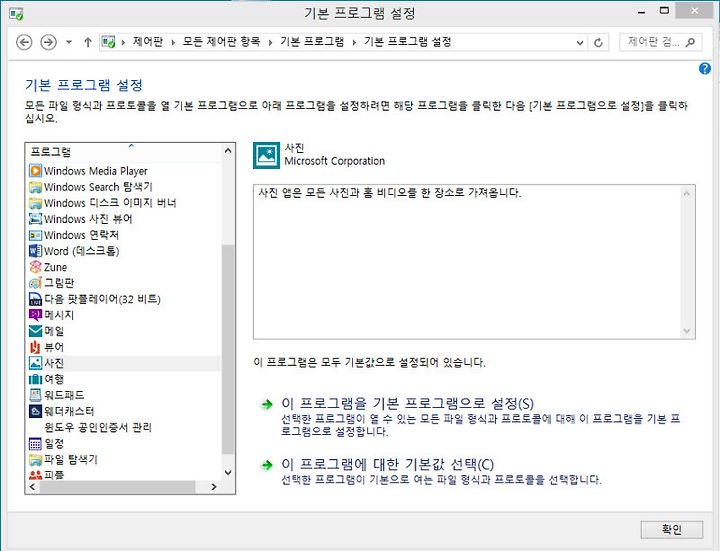Click the 메일 envelope icon
The height and width of the screenshot is (551, 720).
click(35, 331)
